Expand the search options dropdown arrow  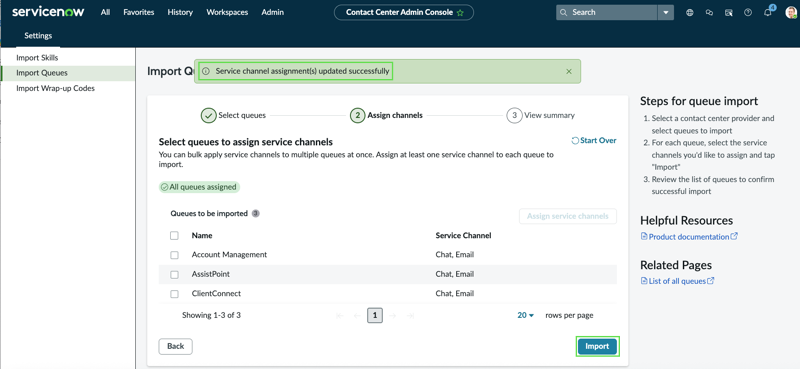point(665,13)
